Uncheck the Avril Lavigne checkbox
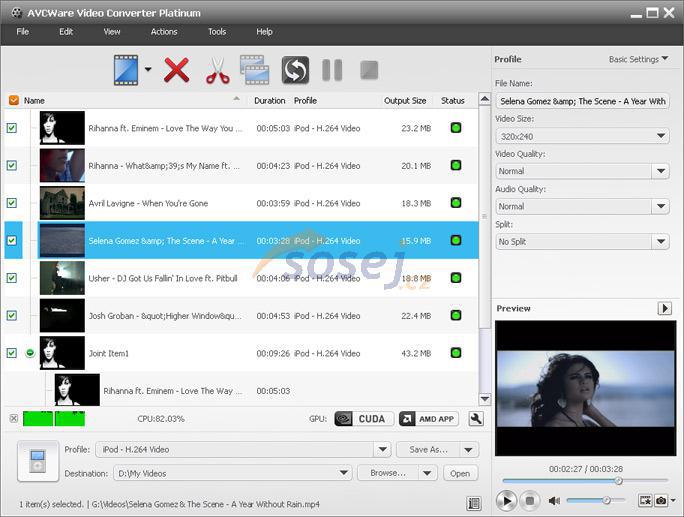The width and height of the screenshot is (684, 517). click(12, 203)
